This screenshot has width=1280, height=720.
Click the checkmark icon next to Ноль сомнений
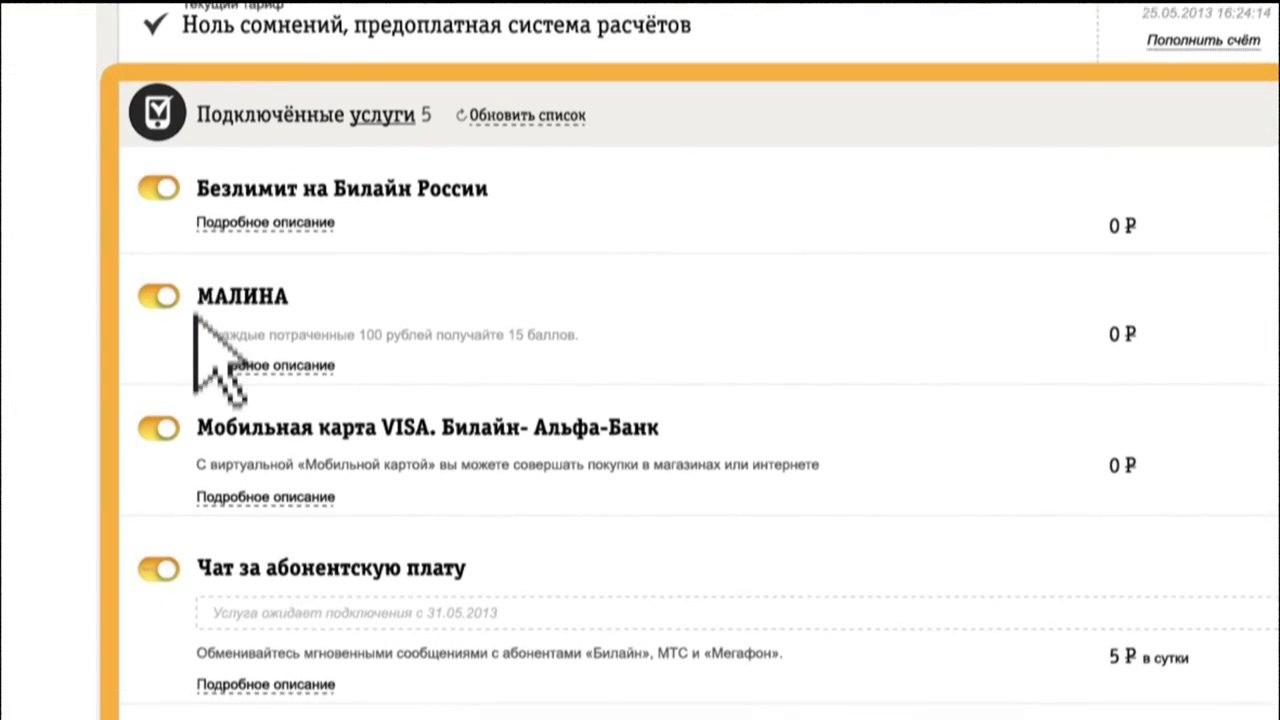[155, 24]
